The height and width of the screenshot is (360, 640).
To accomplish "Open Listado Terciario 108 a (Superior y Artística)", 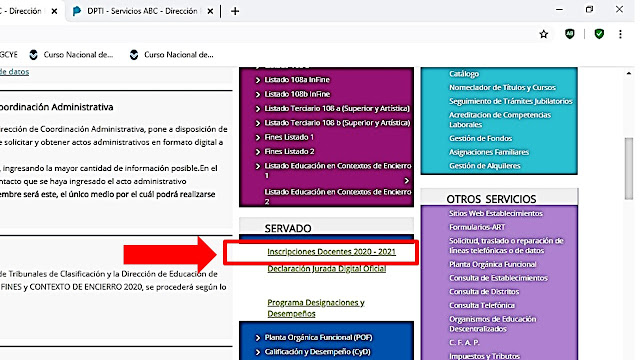I will (x=337, y=108).
